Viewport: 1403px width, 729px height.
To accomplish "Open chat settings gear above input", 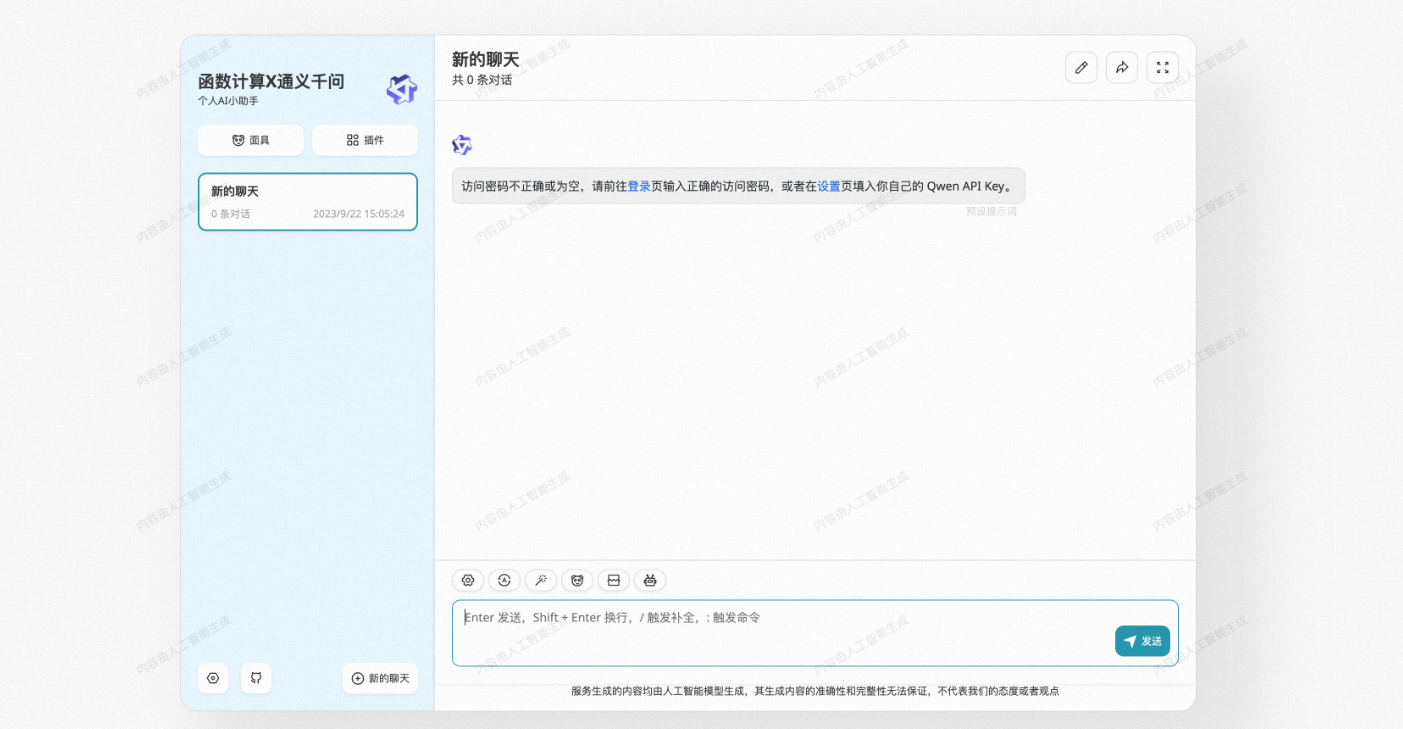I will click(x=468, y=580).
